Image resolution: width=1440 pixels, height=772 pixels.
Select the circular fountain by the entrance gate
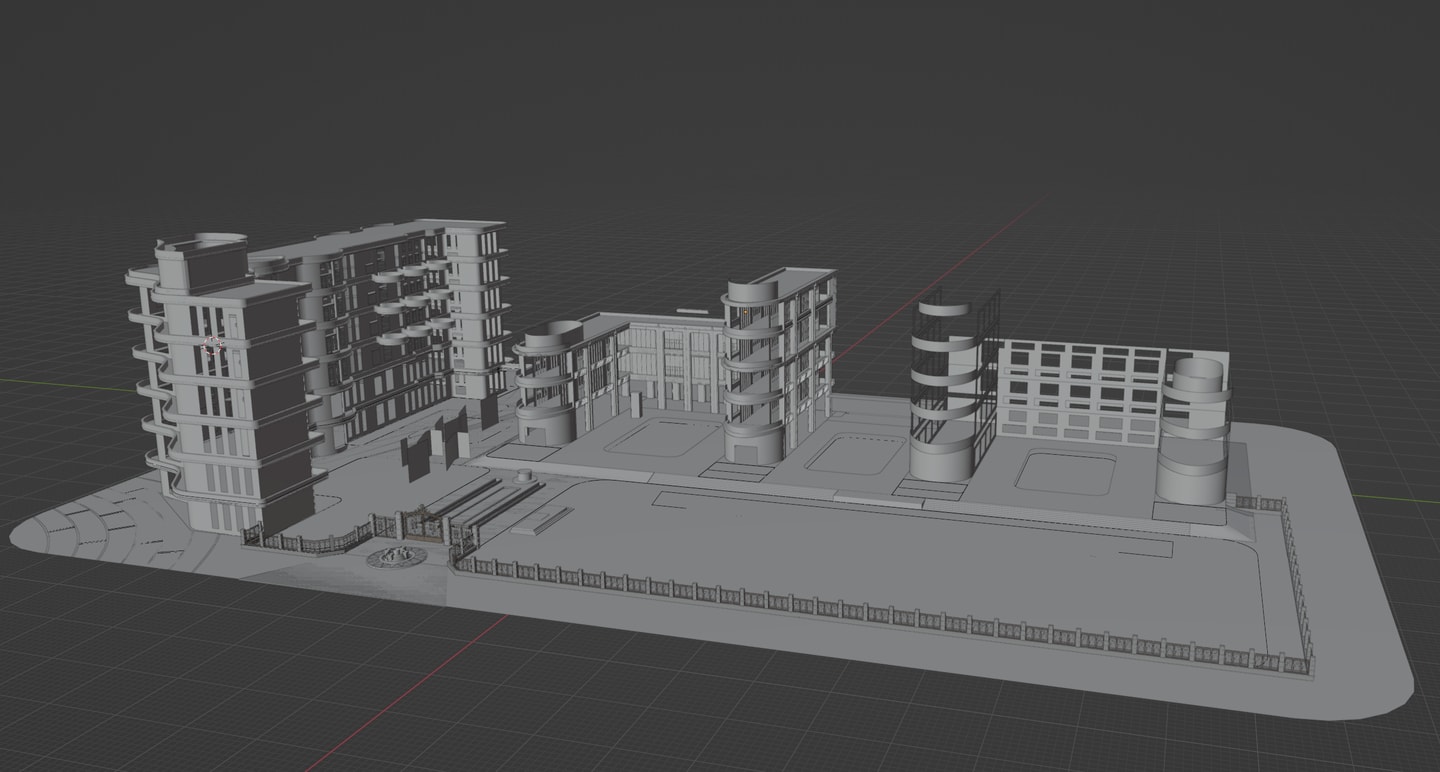pos(398,556)
